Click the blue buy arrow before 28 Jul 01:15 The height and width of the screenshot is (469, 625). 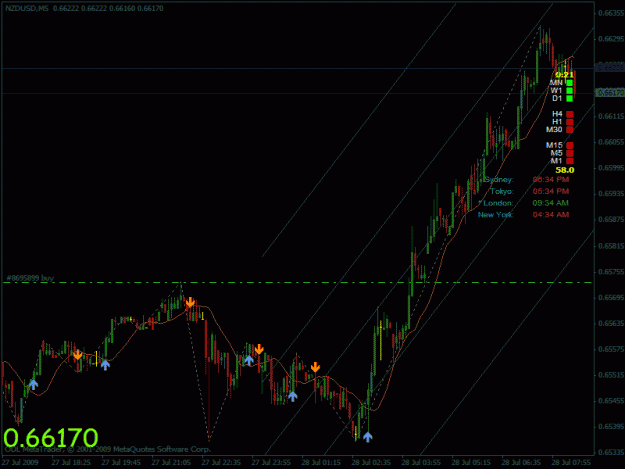293,396
